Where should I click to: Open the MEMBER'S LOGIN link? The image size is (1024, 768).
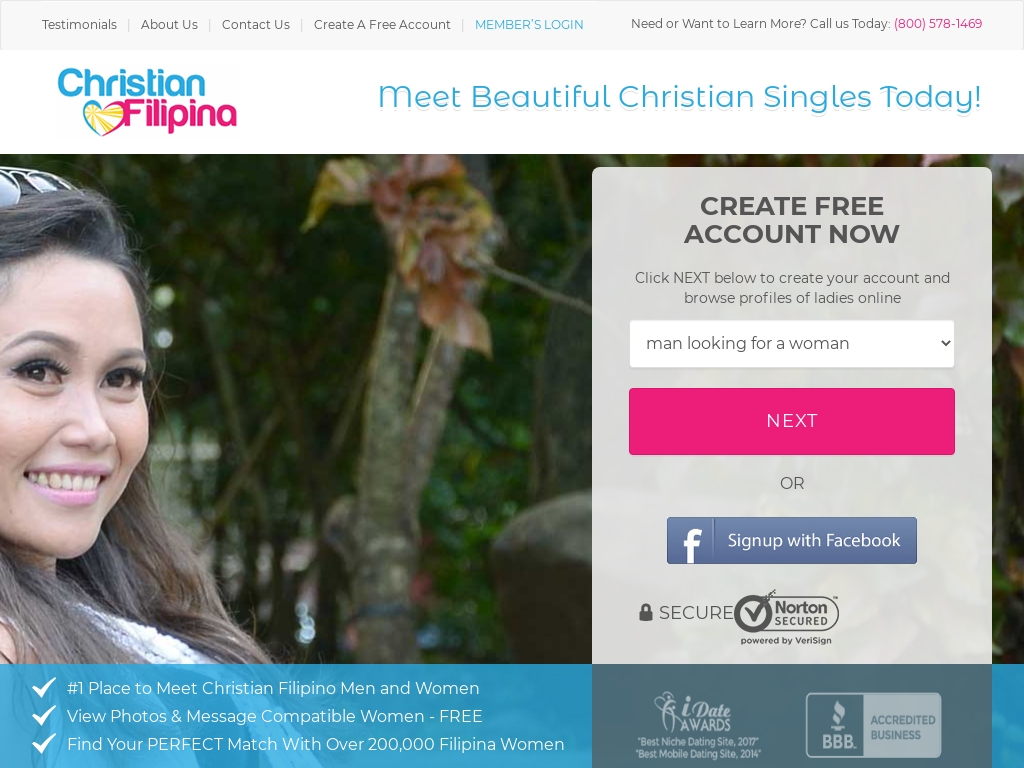[x=529, y=25]
